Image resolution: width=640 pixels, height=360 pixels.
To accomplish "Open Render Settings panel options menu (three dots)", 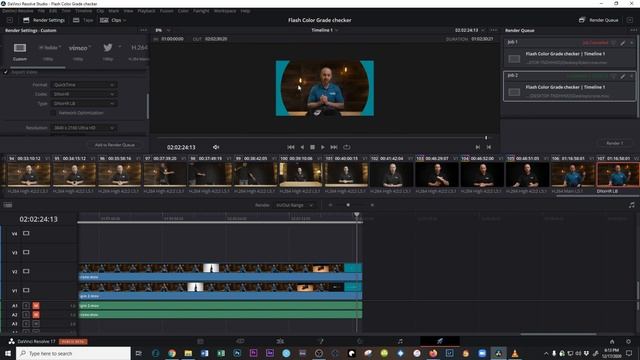I will 143,30.
